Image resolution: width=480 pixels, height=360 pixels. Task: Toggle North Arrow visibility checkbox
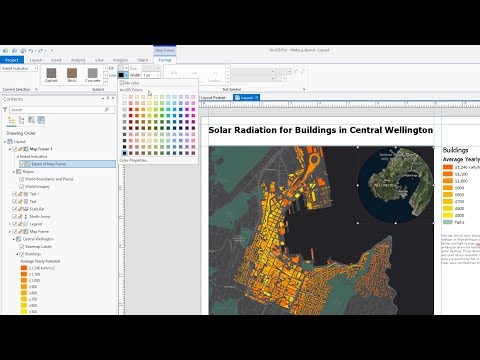point(15,217)
